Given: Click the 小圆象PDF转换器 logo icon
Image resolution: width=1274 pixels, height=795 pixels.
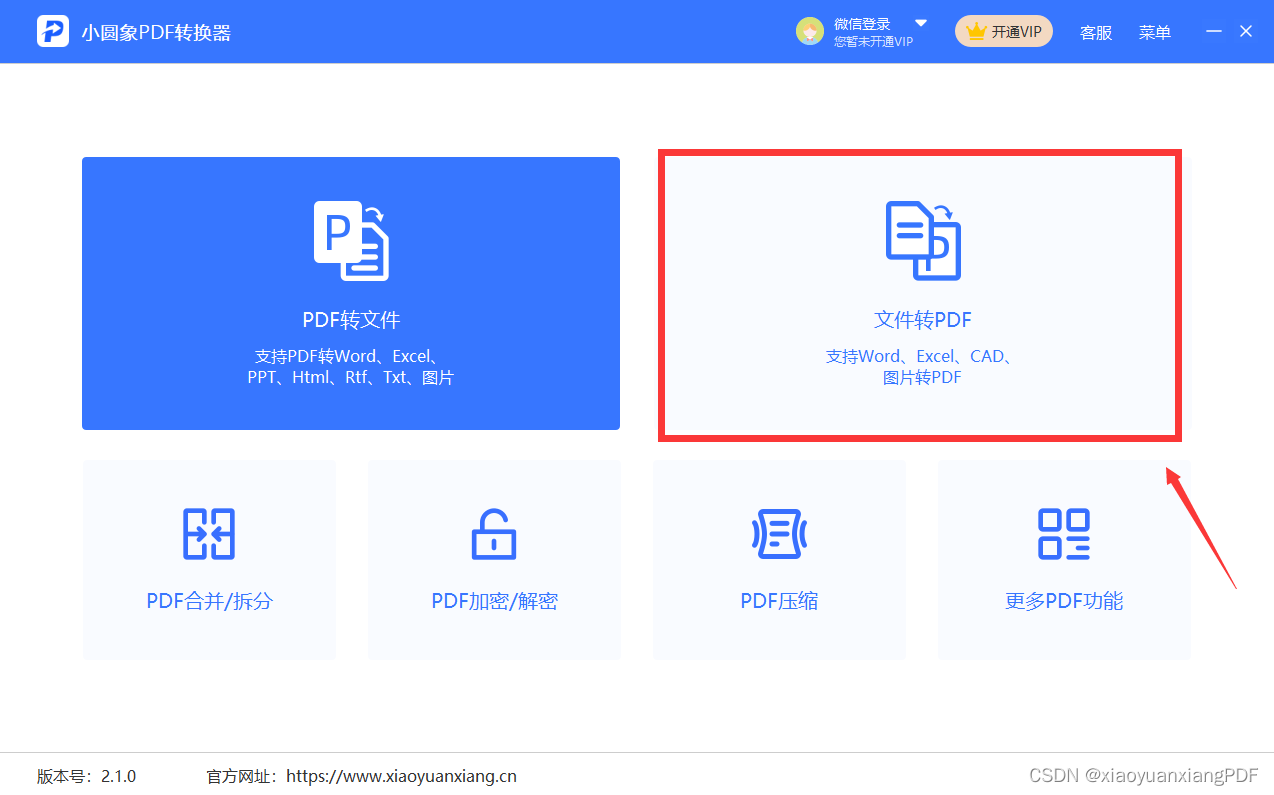Looking at the screenshot, I should (52, 31).
